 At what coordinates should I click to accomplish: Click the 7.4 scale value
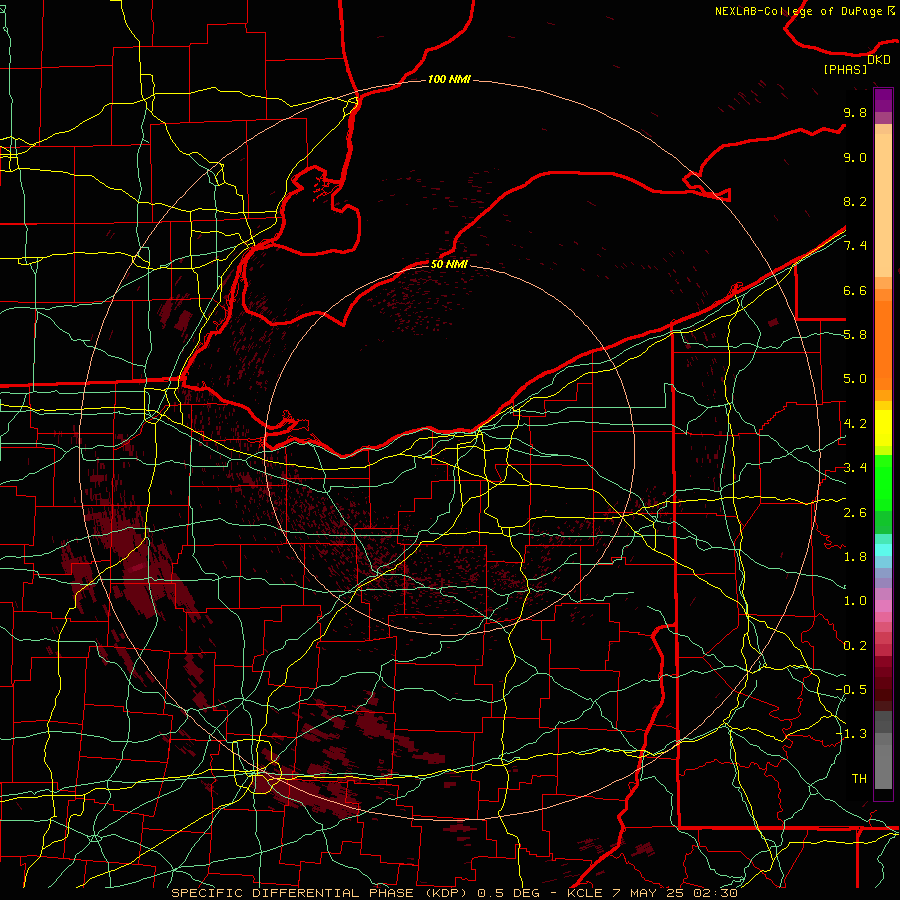855,246
